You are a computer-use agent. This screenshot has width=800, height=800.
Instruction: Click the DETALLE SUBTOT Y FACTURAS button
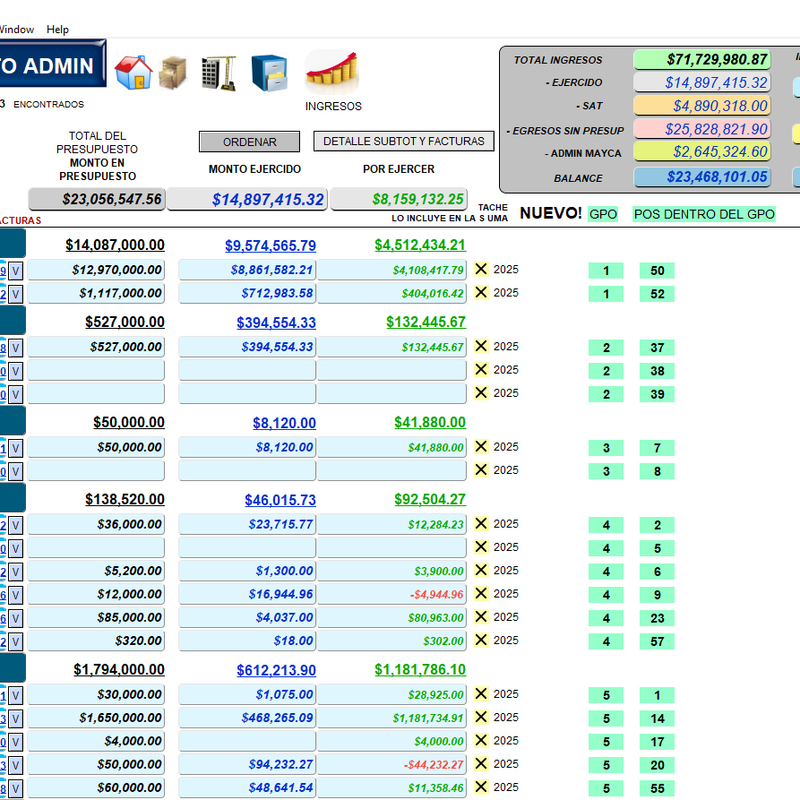click(x=403, y=142)
